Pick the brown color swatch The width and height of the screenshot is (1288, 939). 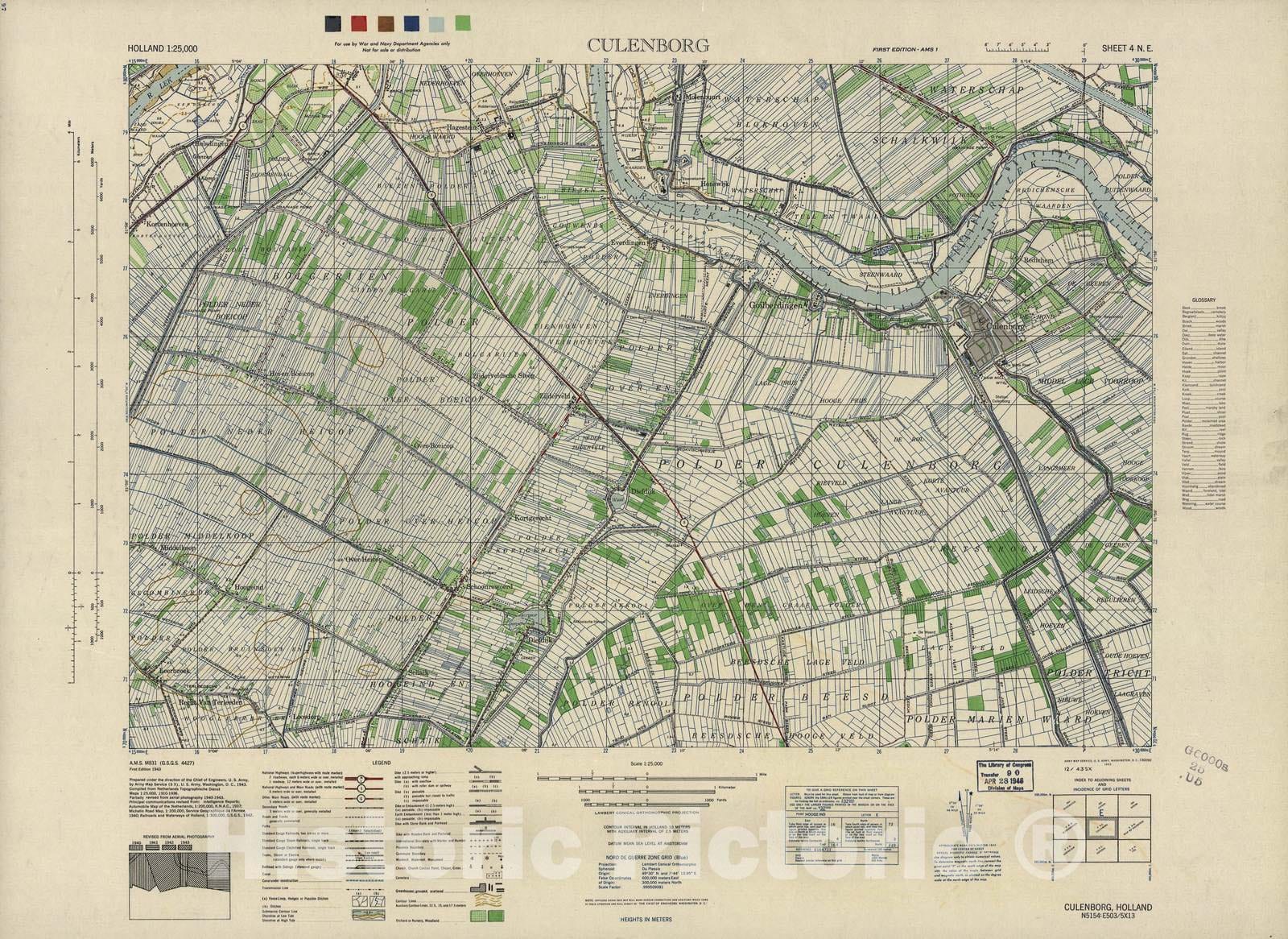click(x=386, y=23)
